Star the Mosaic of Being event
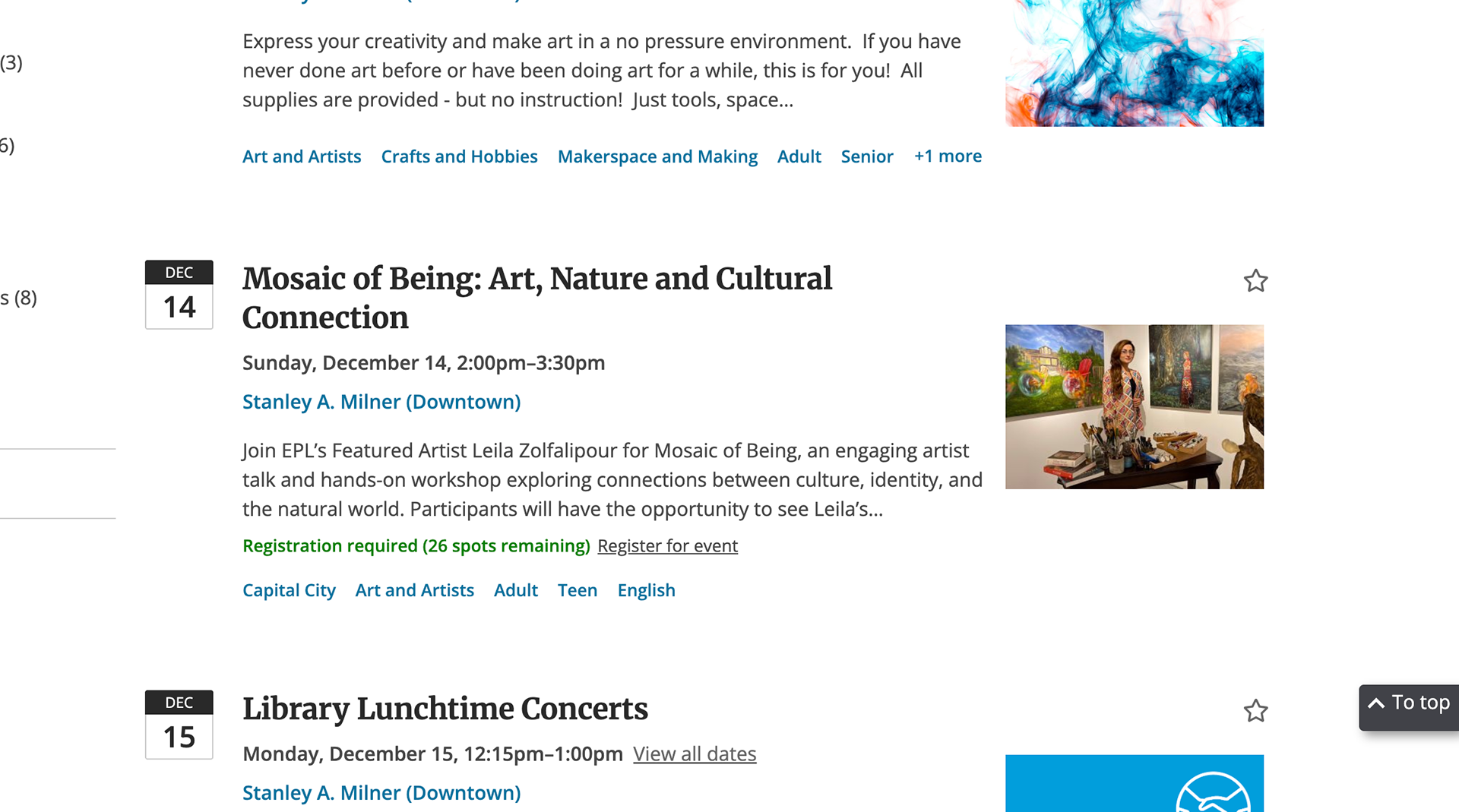Screen dimensions: 1459x812 (x=1255, y=281)
